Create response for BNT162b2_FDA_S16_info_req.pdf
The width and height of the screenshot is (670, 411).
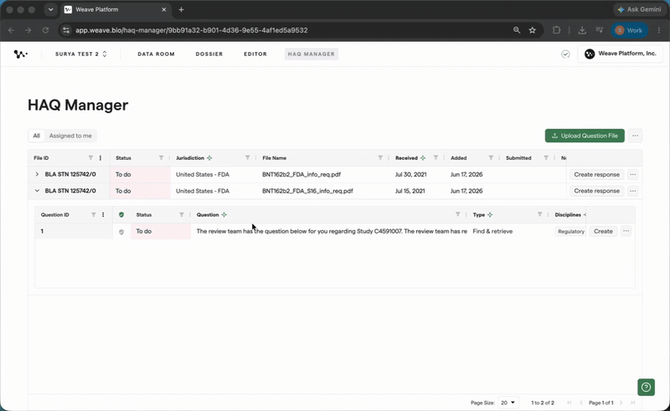(597, 191)
